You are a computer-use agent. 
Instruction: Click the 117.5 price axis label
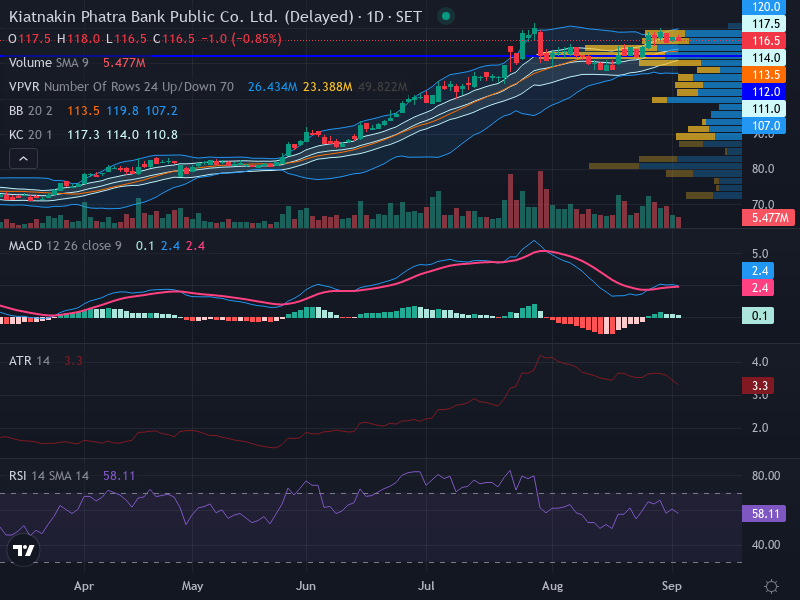[764, 23]
